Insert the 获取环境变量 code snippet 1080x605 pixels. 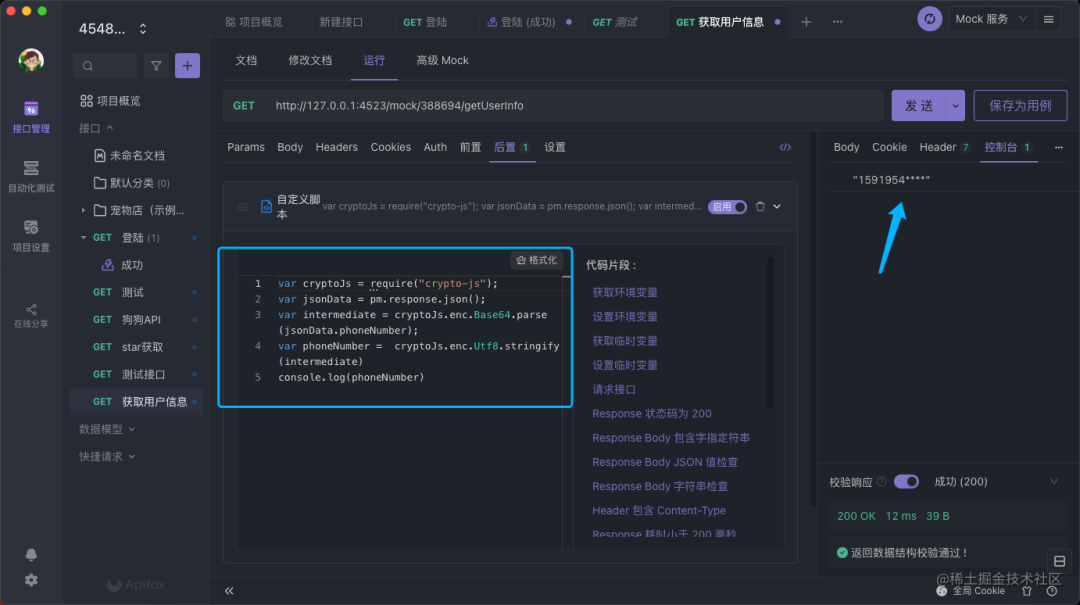pyautogui.click(x=625, y=293)
